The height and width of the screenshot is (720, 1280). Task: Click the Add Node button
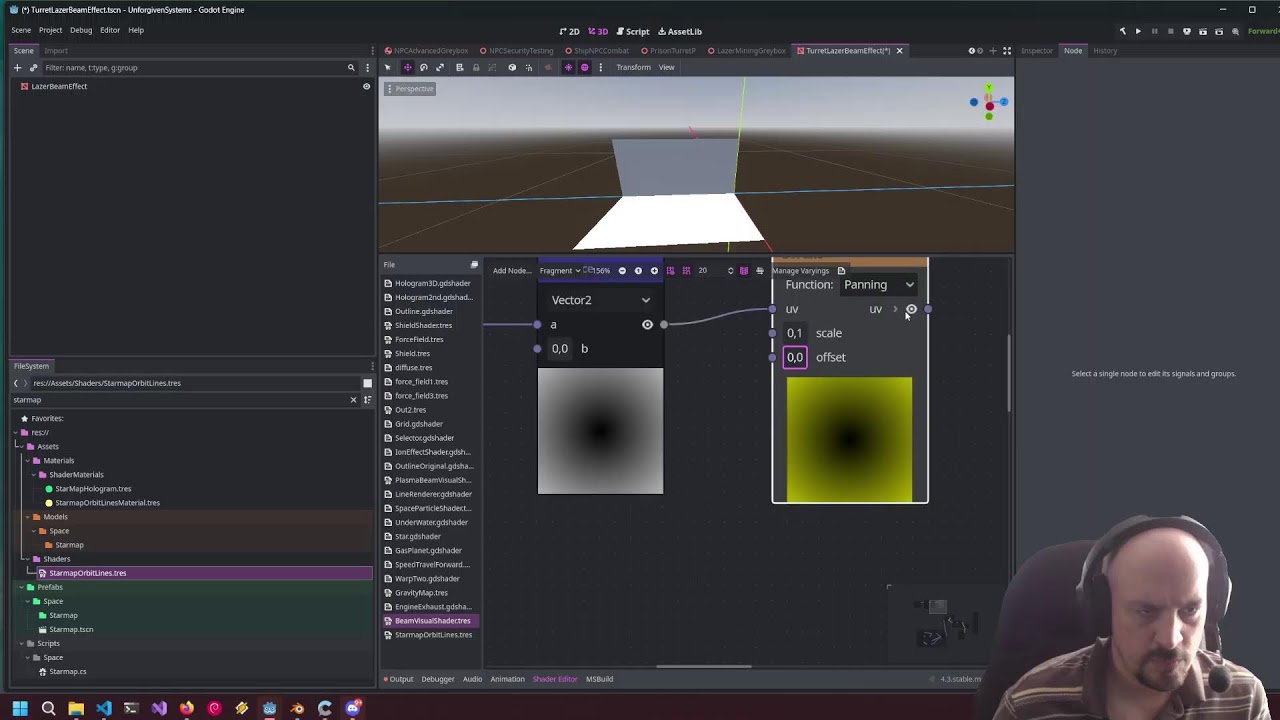[511, 270]
